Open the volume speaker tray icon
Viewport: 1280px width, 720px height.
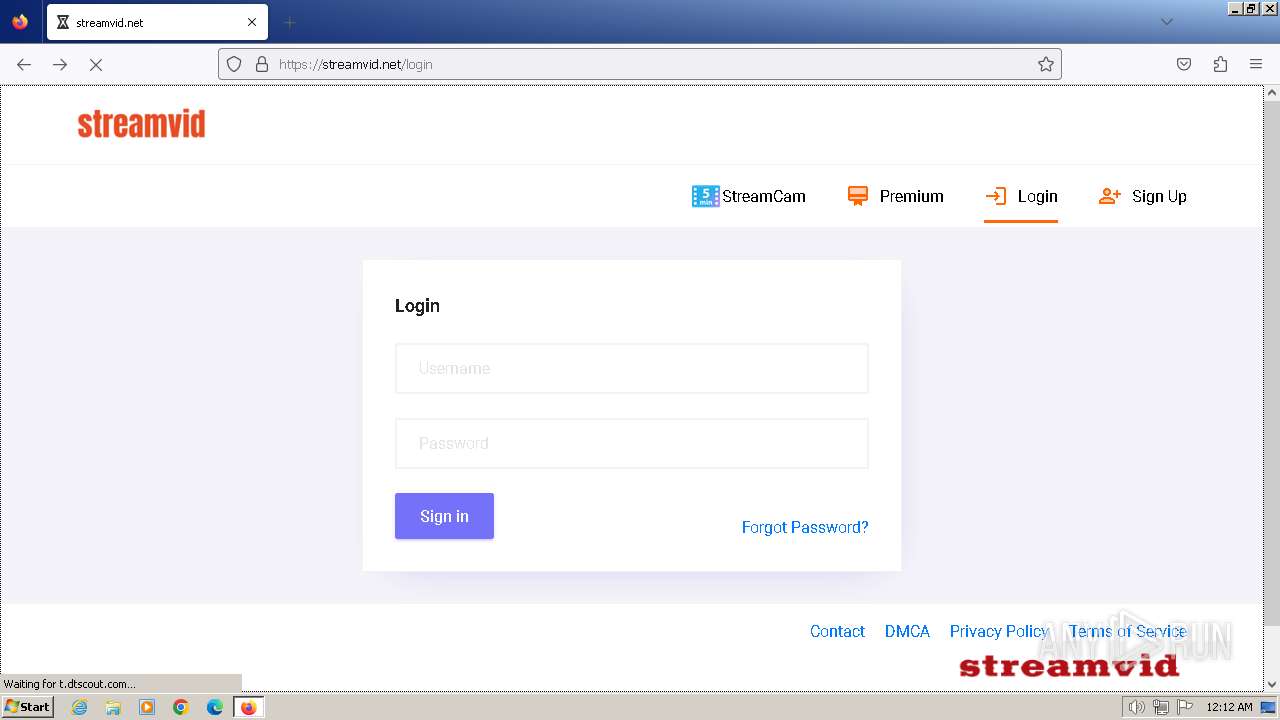click(x=1136, y=707)
